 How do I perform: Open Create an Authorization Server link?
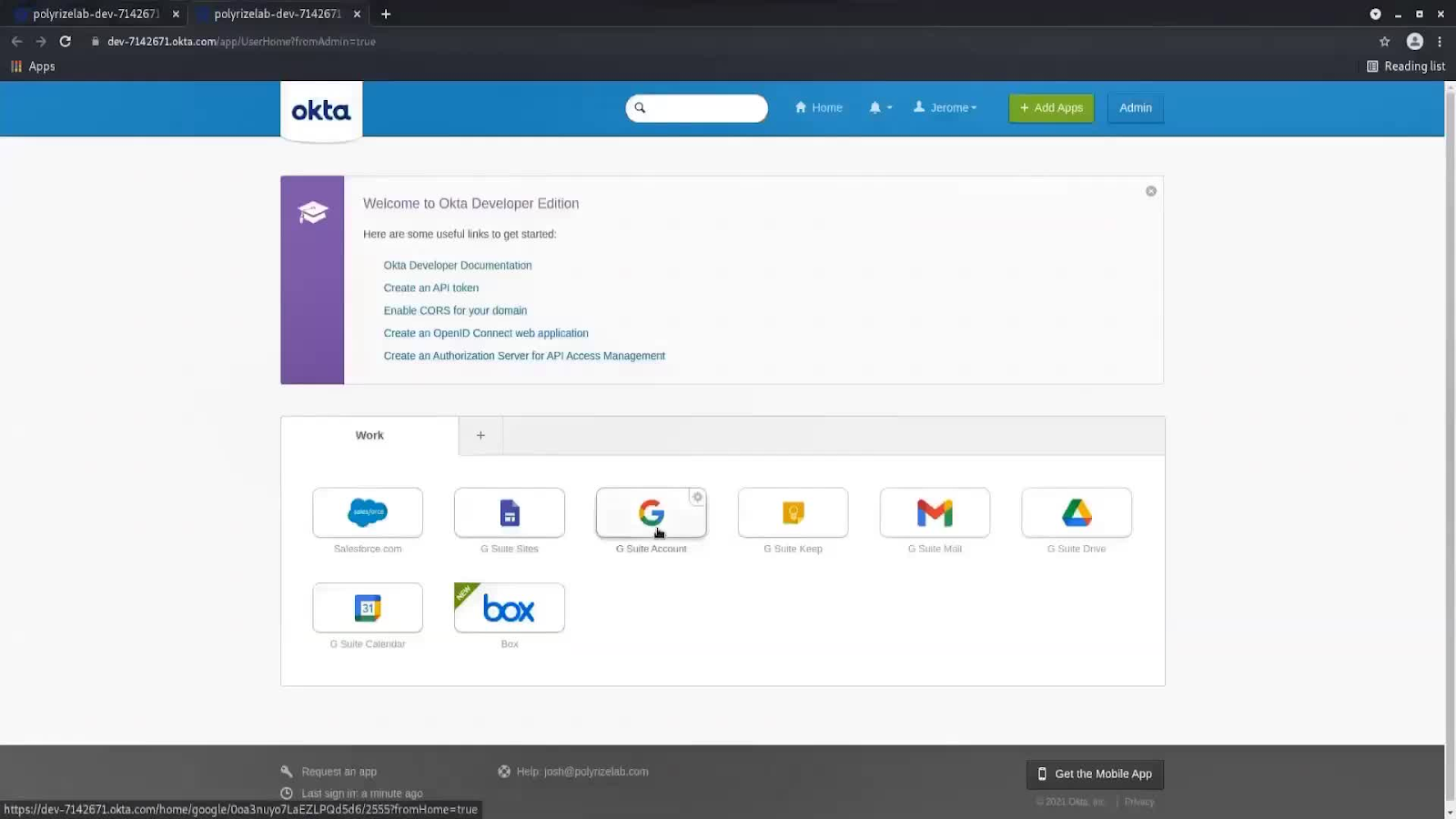point(524,357)
